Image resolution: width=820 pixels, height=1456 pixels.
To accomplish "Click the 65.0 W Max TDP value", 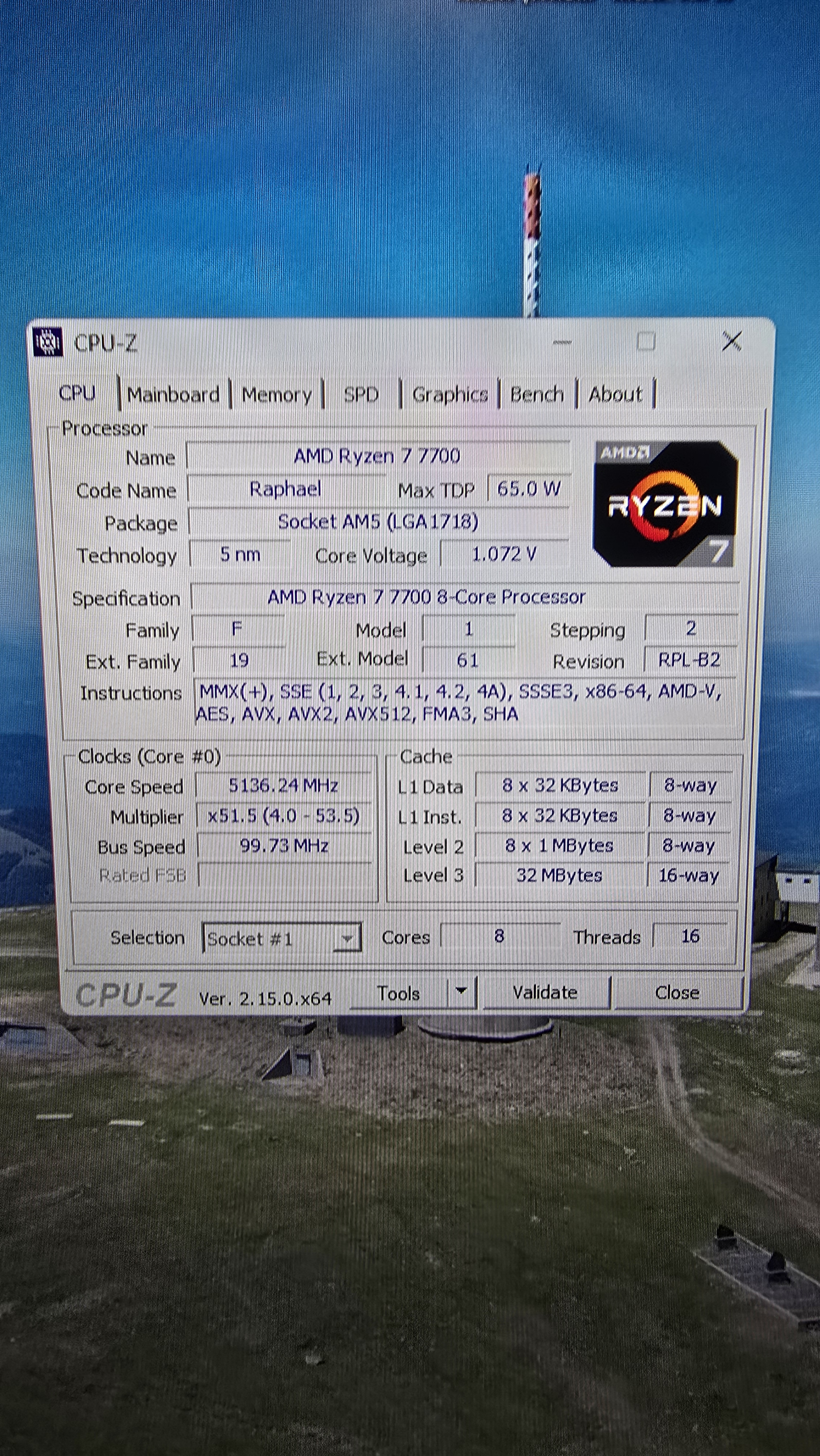I will click(529, 488).
